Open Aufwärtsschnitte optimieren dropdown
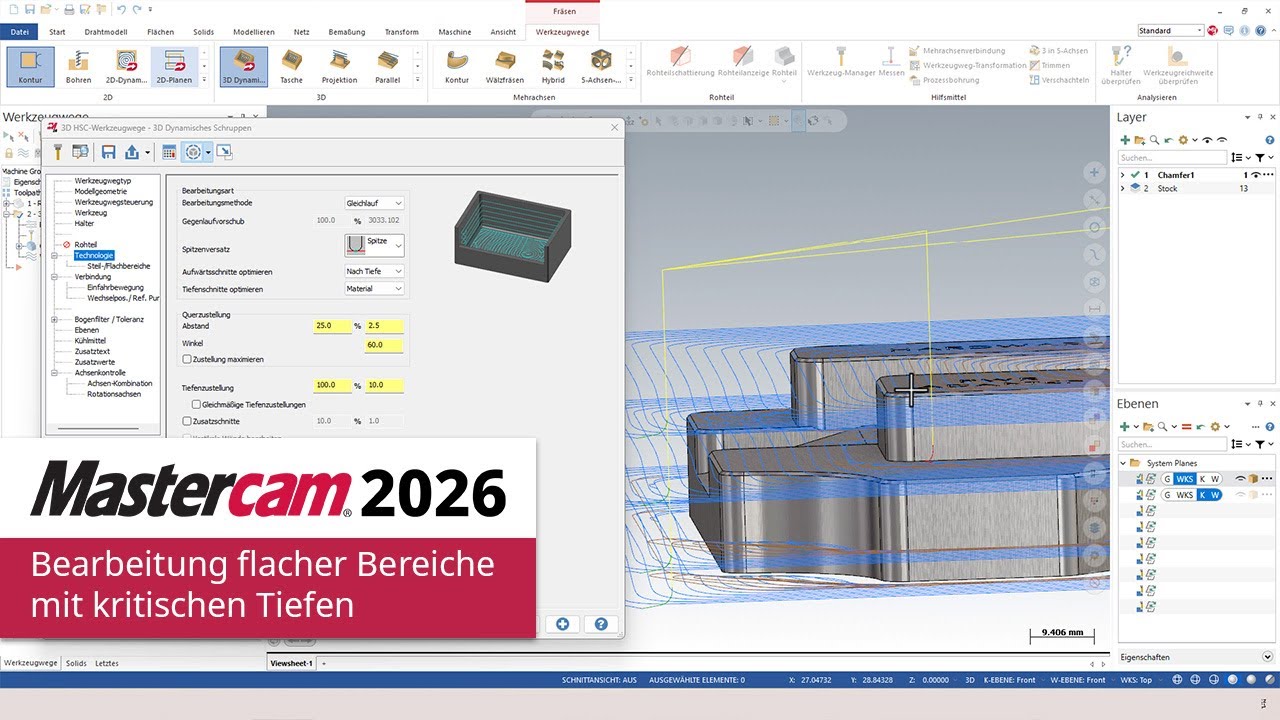Viewport: 1280px width, 720px height. coord(374,271)
